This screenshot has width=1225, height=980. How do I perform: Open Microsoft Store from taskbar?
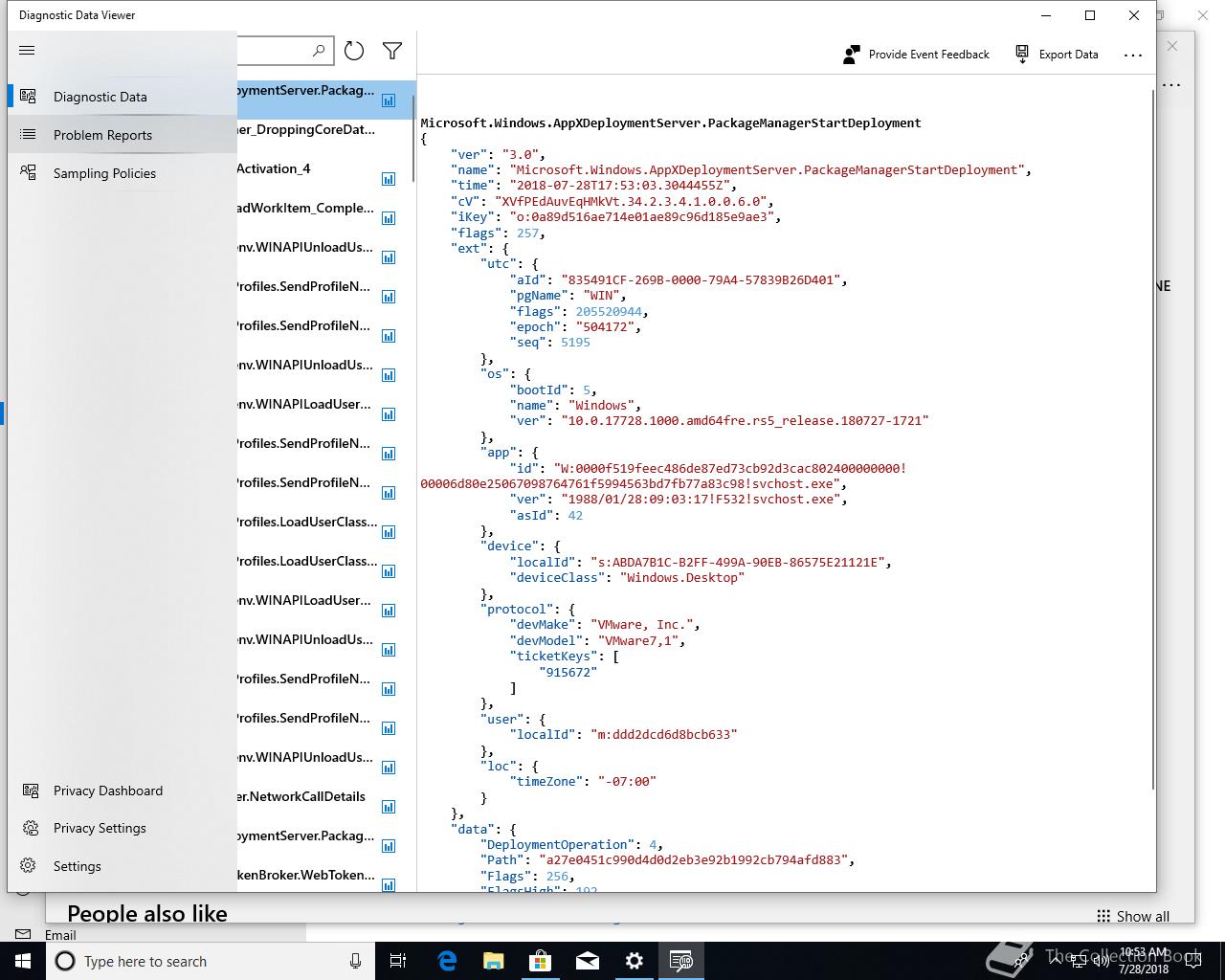pyautogui.click(x=541, y=961)
